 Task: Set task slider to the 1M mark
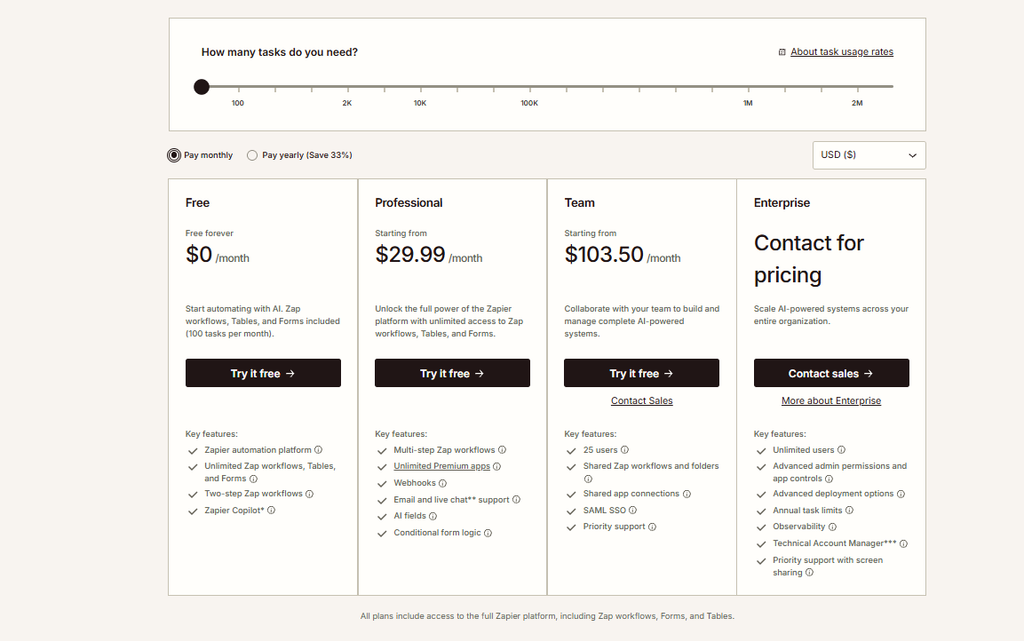coord(748,87)
